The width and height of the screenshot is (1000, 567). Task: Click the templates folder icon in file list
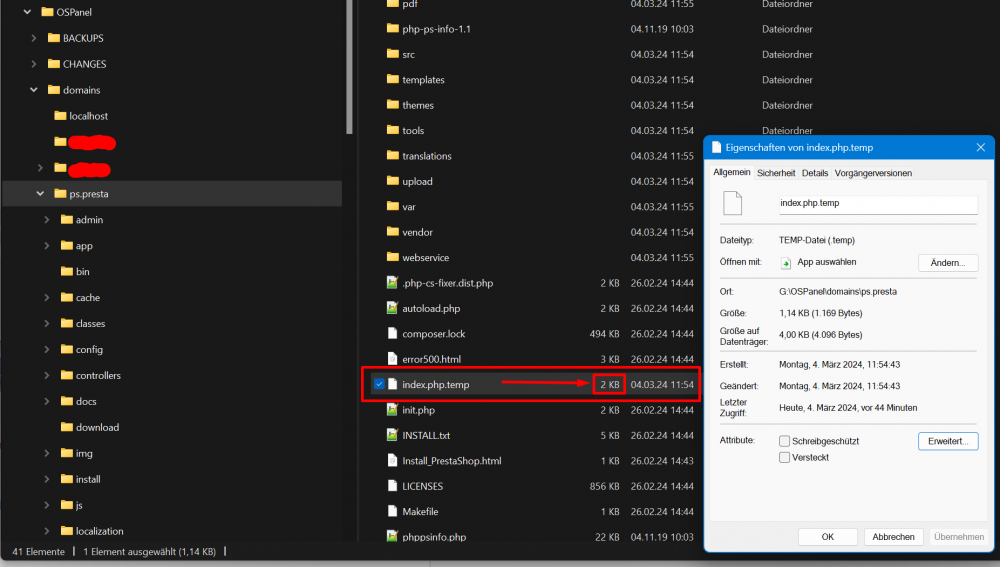(392, 79)
